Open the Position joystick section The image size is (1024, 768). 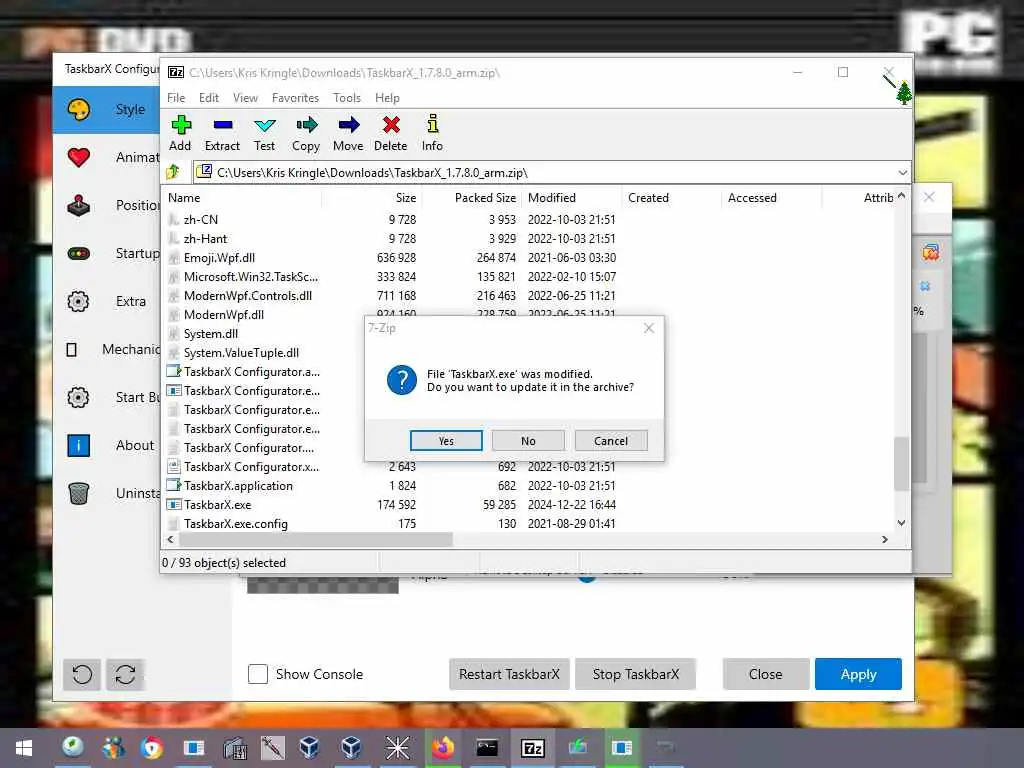107,205
